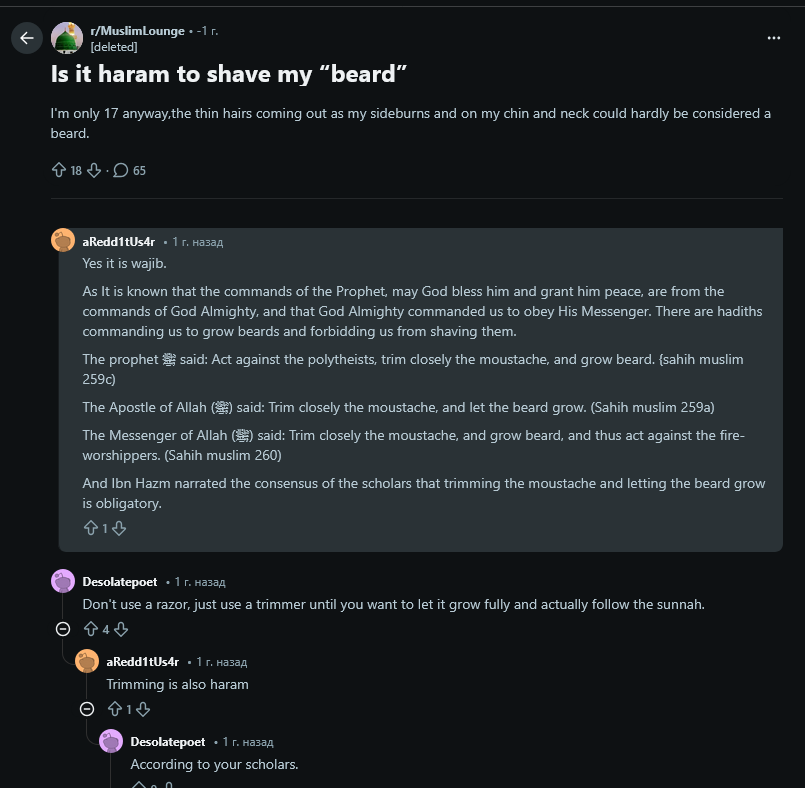This screenshot has height=788, width=805.
Task: Open Desolatepoet's profile from the trimmer comment
Action: (119, 581)
